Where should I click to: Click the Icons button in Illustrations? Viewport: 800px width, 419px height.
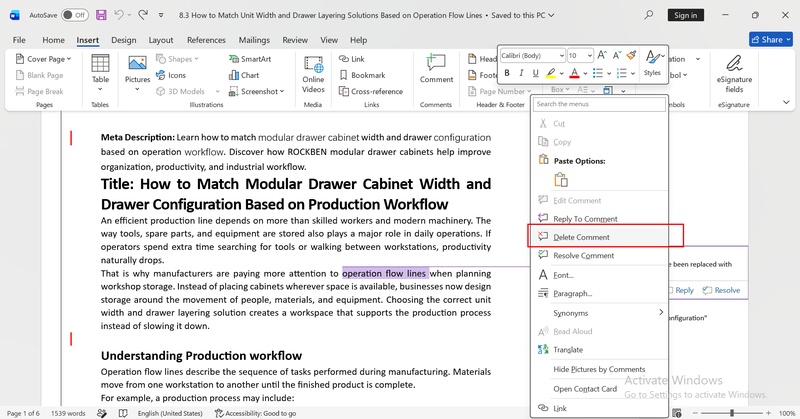[171, 75]
